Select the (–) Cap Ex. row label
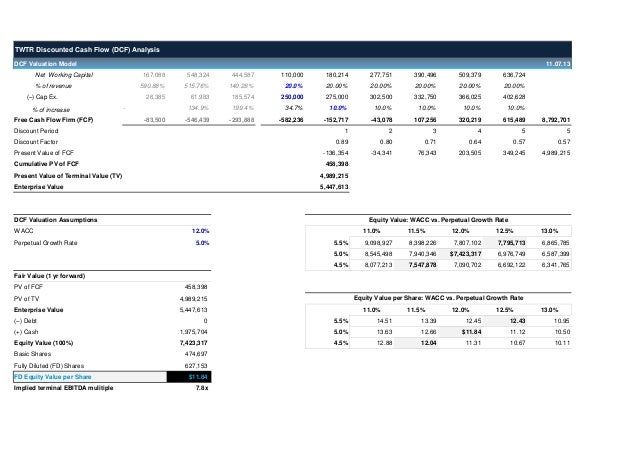Viewport: 638px width, 452px height. click(x=42, y=97)
